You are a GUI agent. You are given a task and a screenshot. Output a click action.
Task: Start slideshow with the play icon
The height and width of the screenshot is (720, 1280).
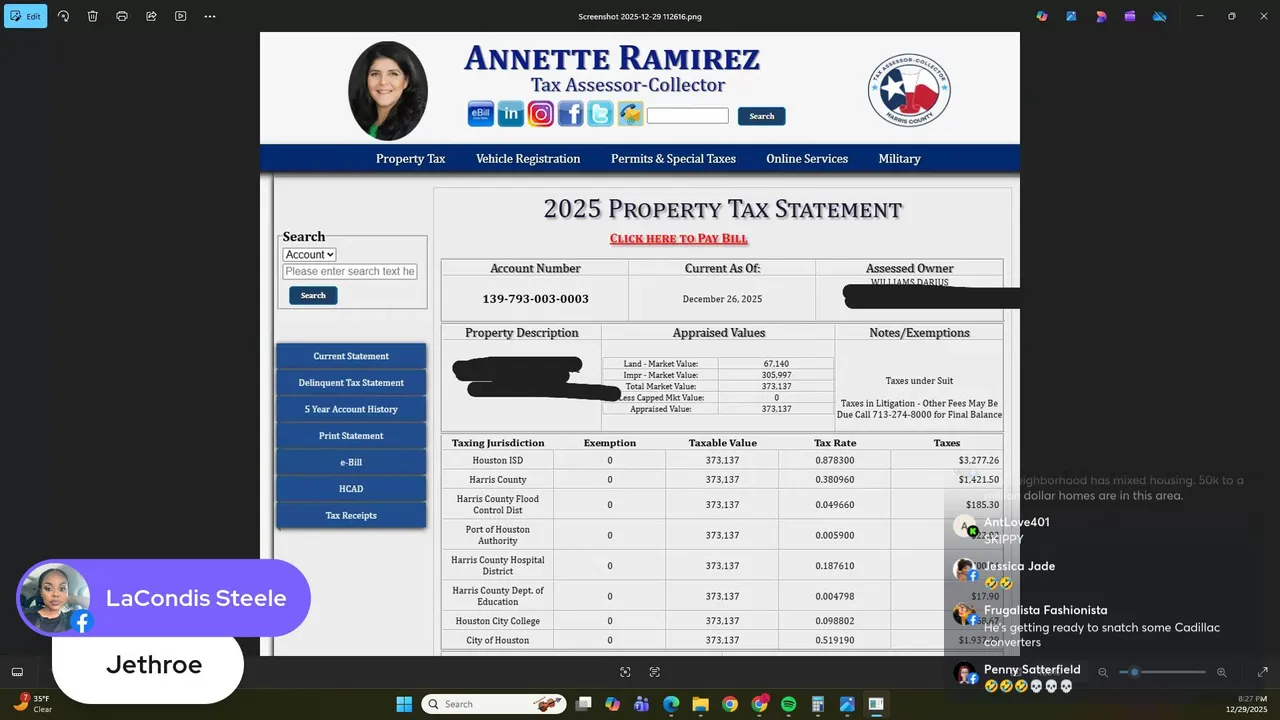(180, 16)
